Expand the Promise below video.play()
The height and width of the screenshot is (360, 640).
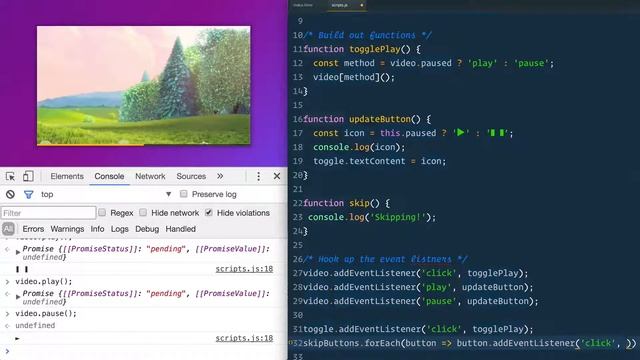pos(18,297)
